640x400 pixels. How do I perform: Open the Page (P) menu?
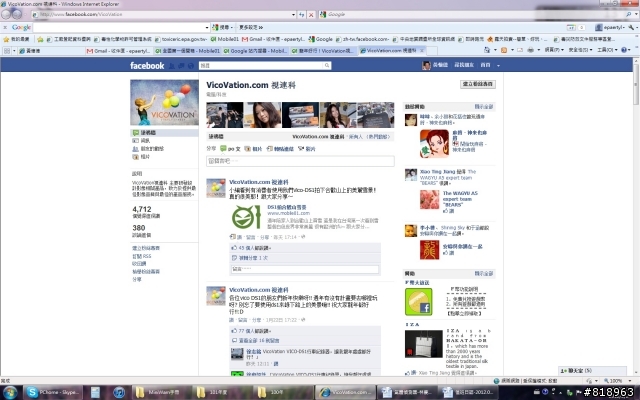coord(553,50)
